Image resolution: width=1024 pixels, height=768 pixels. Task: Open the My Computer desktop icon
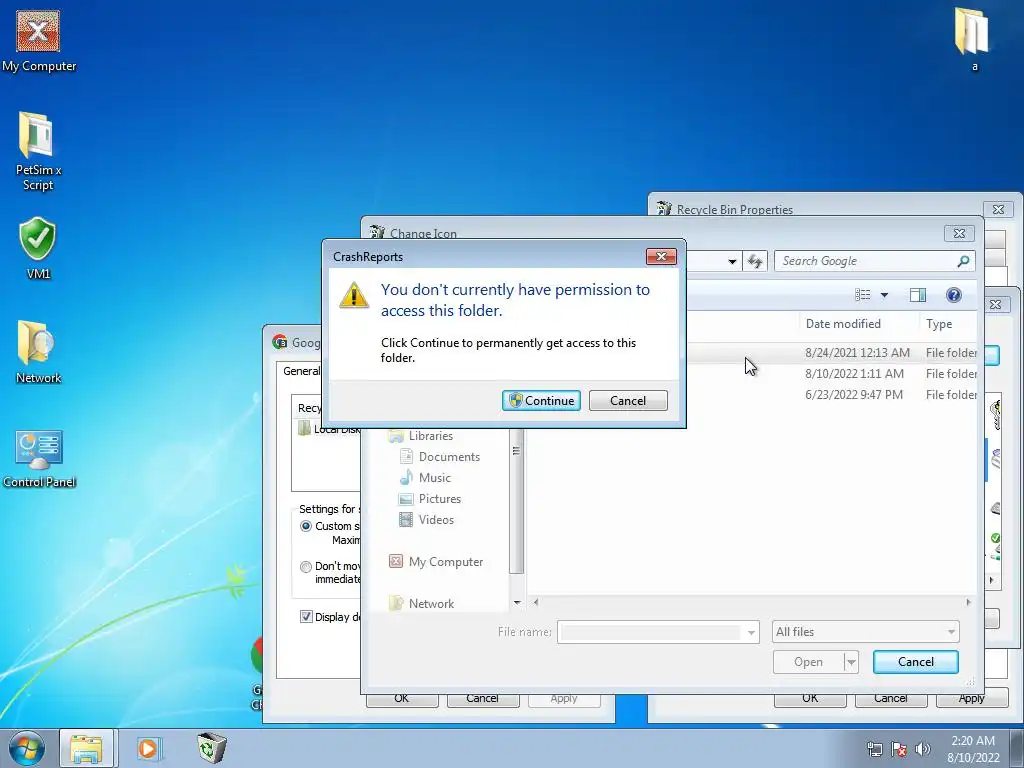click(x=38, y=40)
